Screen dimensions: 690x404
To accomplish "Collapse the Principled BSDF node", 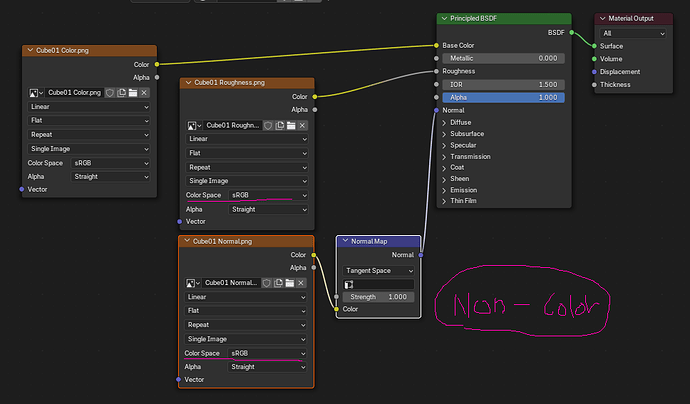I will click(444, 18).
